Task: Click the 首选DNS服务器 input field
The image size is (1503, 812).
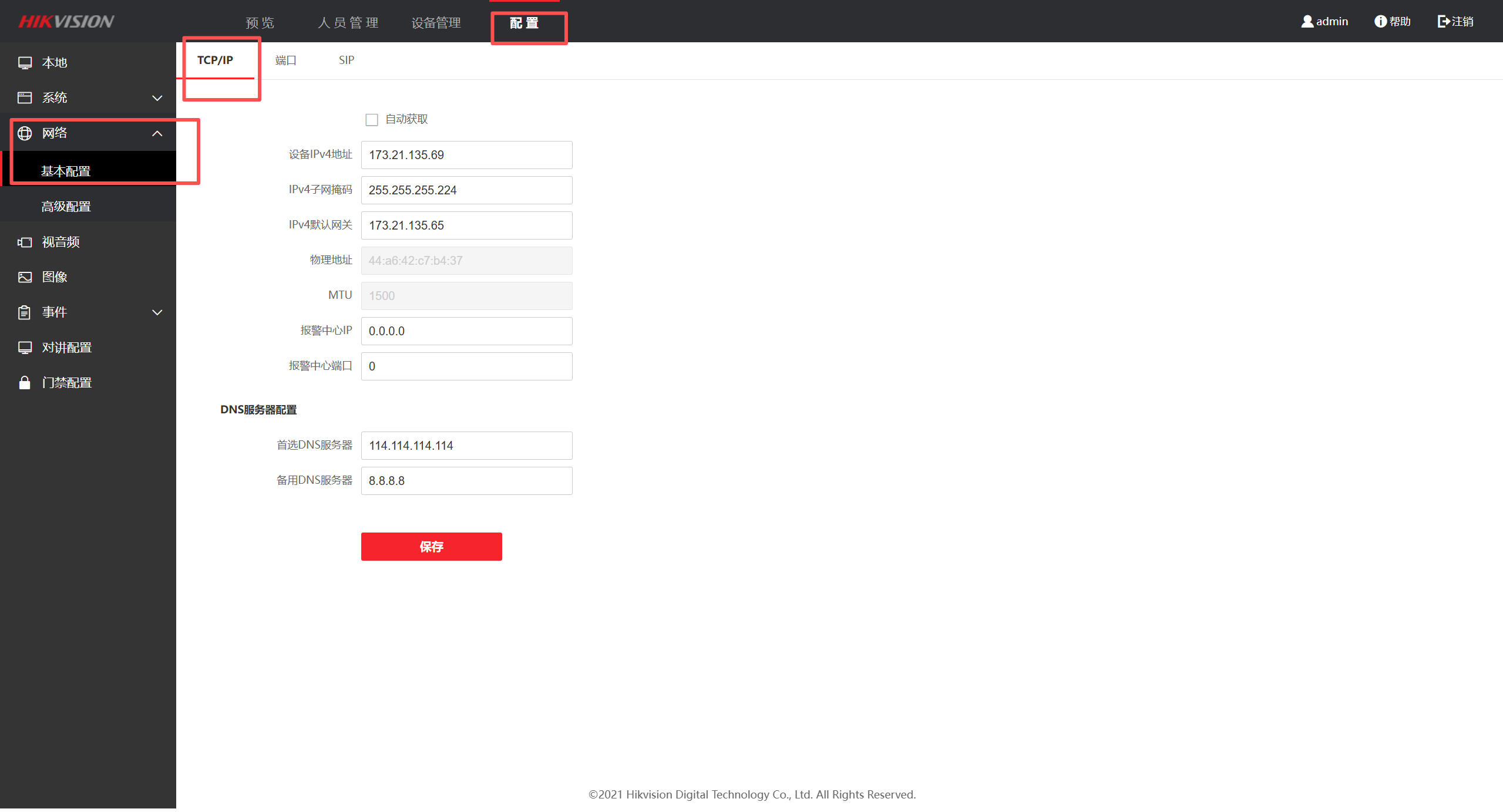Action: pyautogui.click(x=466, y=446)
